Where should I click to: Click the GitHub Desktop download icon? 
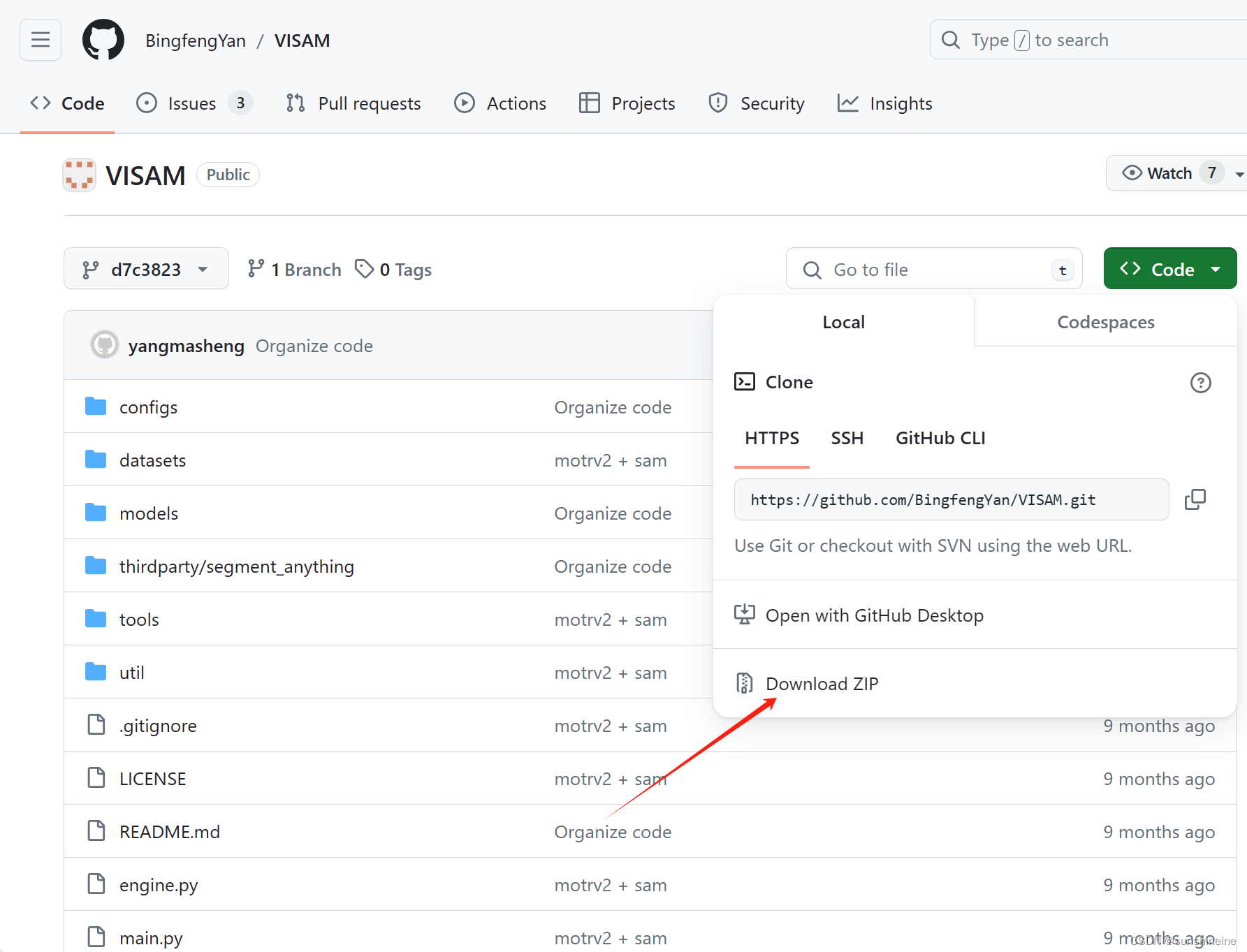(745, 615)
